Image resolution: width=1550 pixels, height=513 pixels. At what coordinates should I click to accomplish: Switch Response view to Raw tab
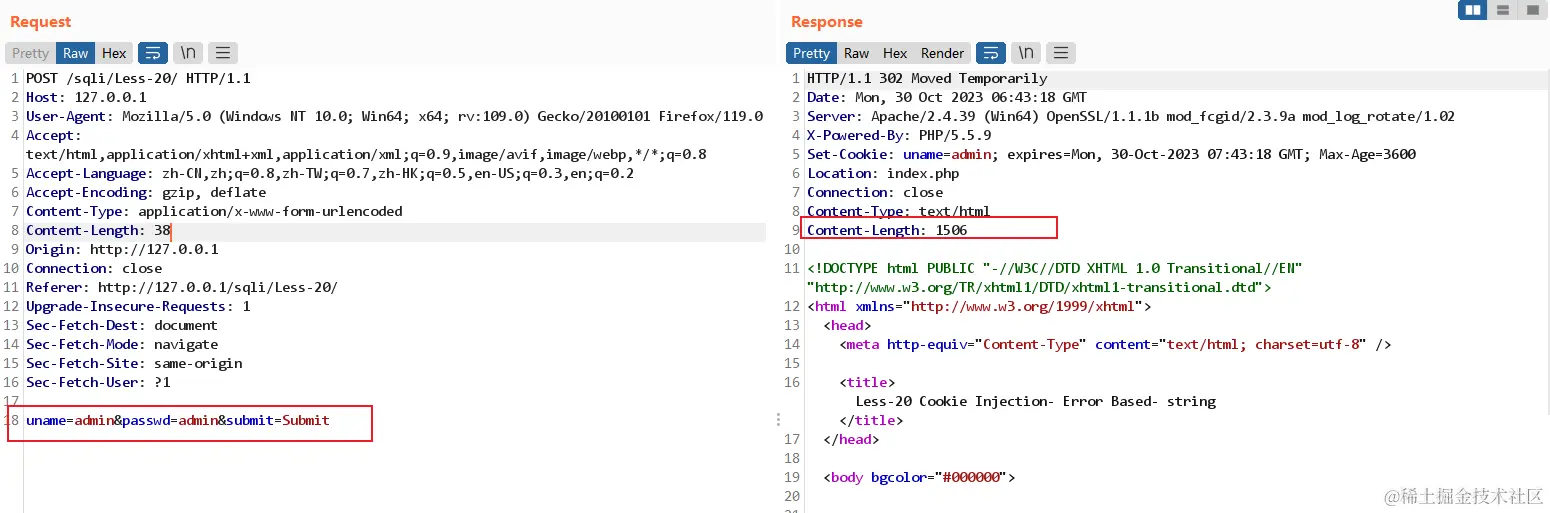tap(856, 53)
